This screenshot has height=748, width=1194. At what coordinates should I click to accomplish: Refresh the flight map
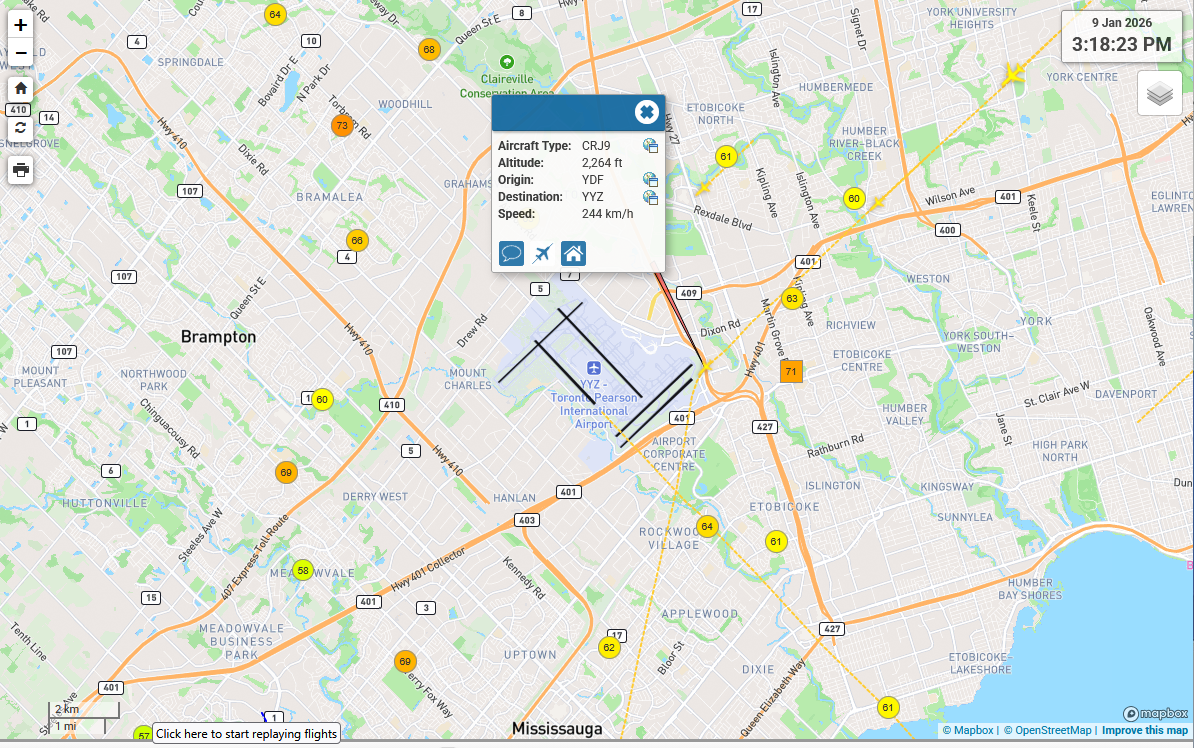pos(21,127)
